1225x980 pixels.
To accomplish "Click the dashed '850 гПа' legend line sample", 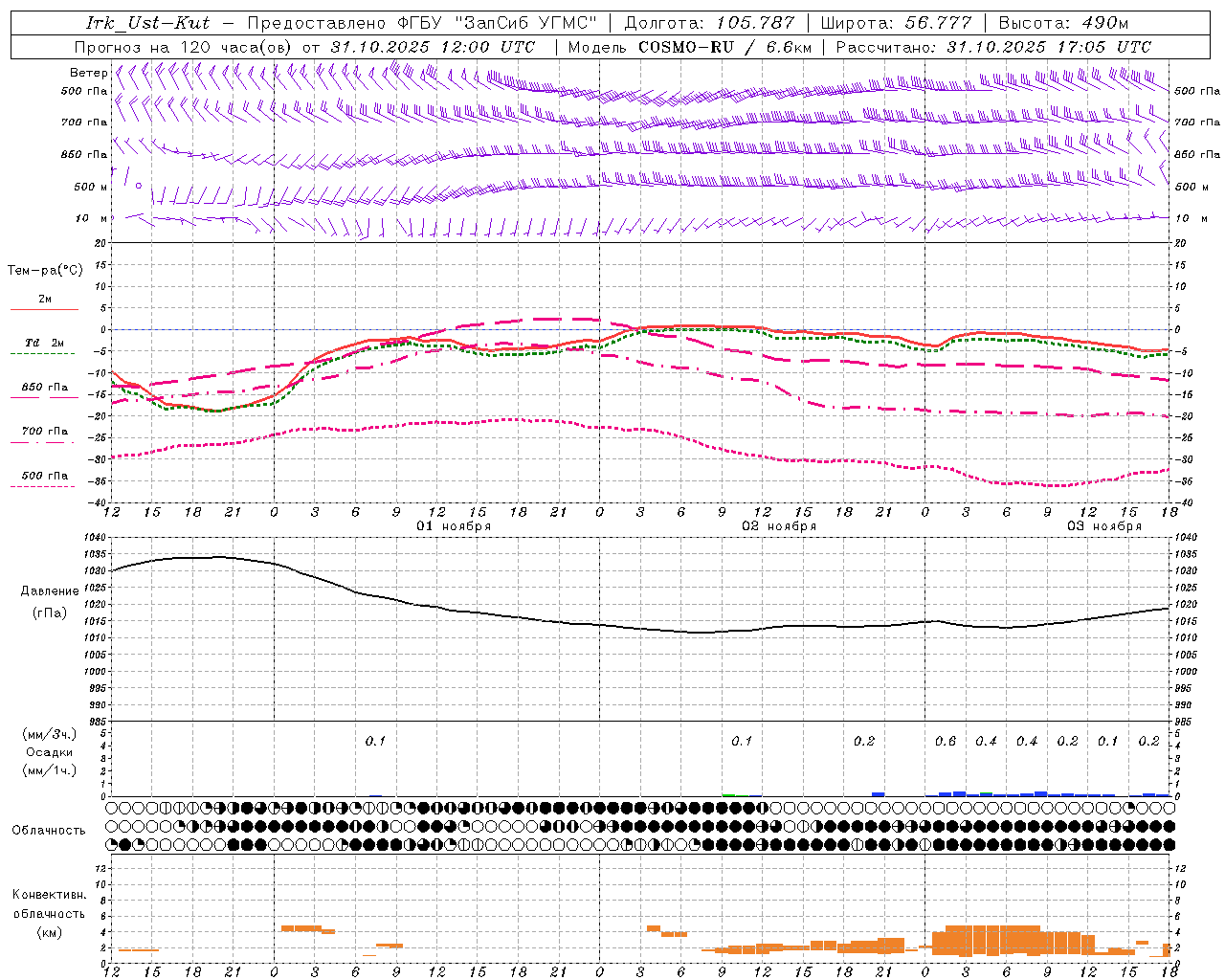I will coord(44,397).
